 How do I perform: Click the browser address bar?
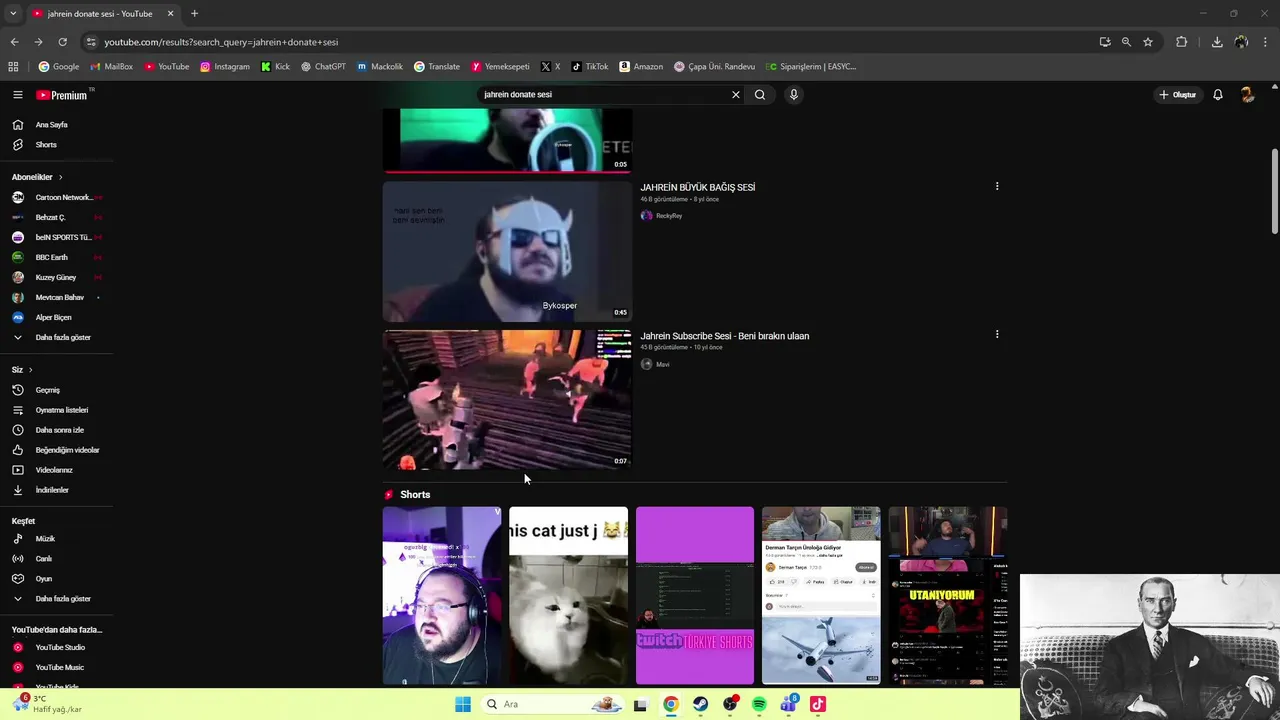pos(590,42)
